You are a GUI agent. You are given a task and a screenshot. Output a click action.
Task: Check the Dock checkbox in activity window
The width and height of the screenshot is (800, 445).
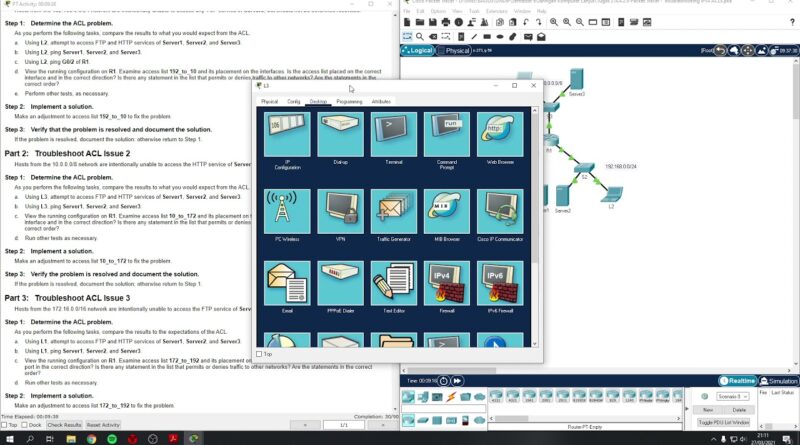click(x=24, y=425)
